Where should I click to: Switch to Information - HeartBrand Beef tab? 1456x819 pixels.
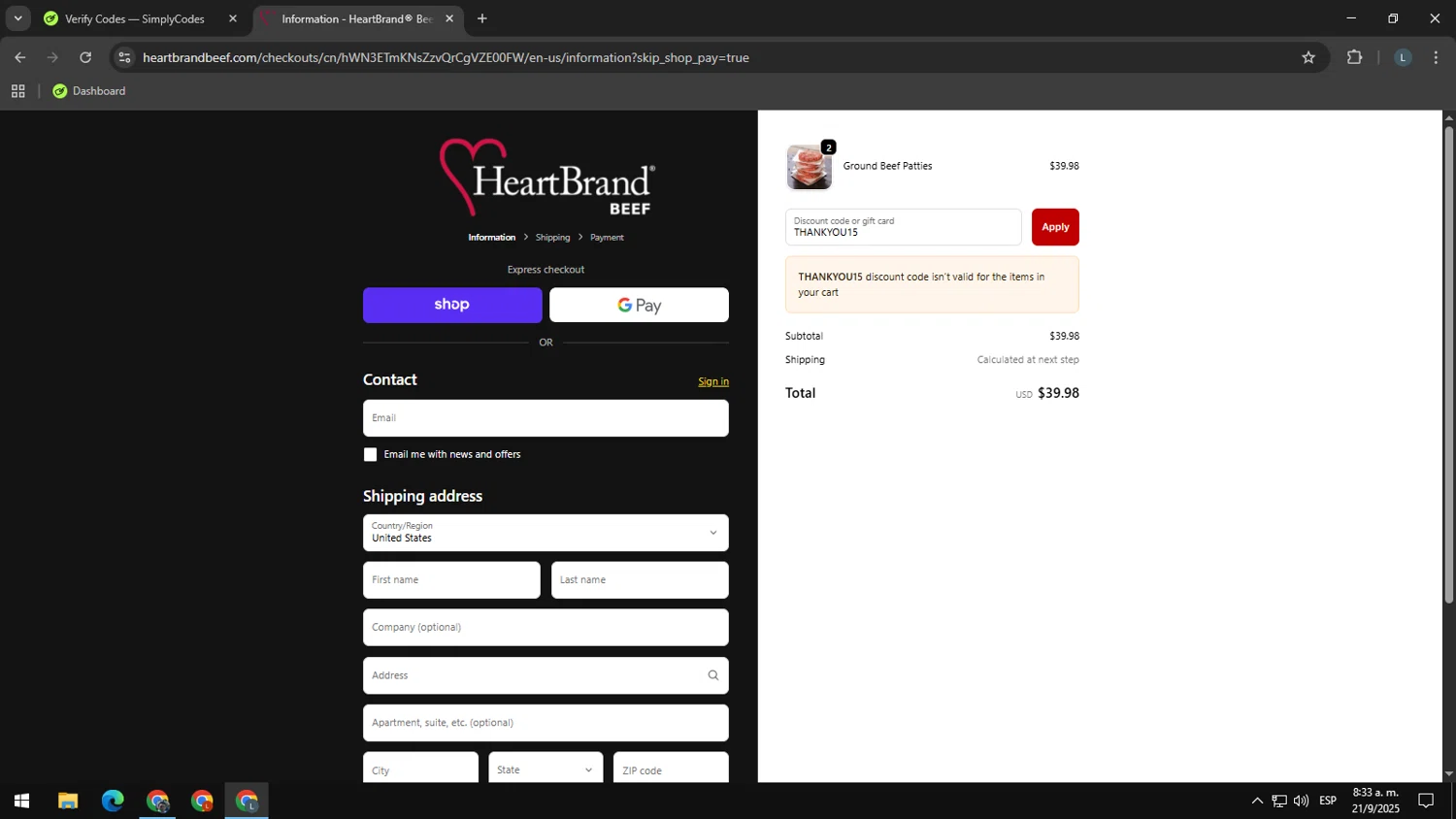pyautogui.click(x=354, y=18)
